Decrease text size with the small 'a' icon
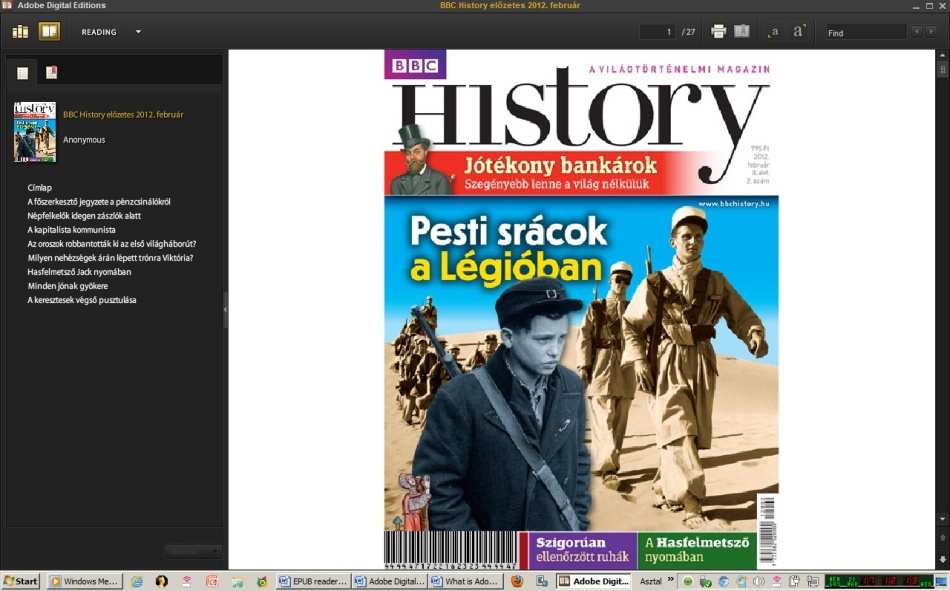This screenshot has width=950, height=591. click(774, 33)
